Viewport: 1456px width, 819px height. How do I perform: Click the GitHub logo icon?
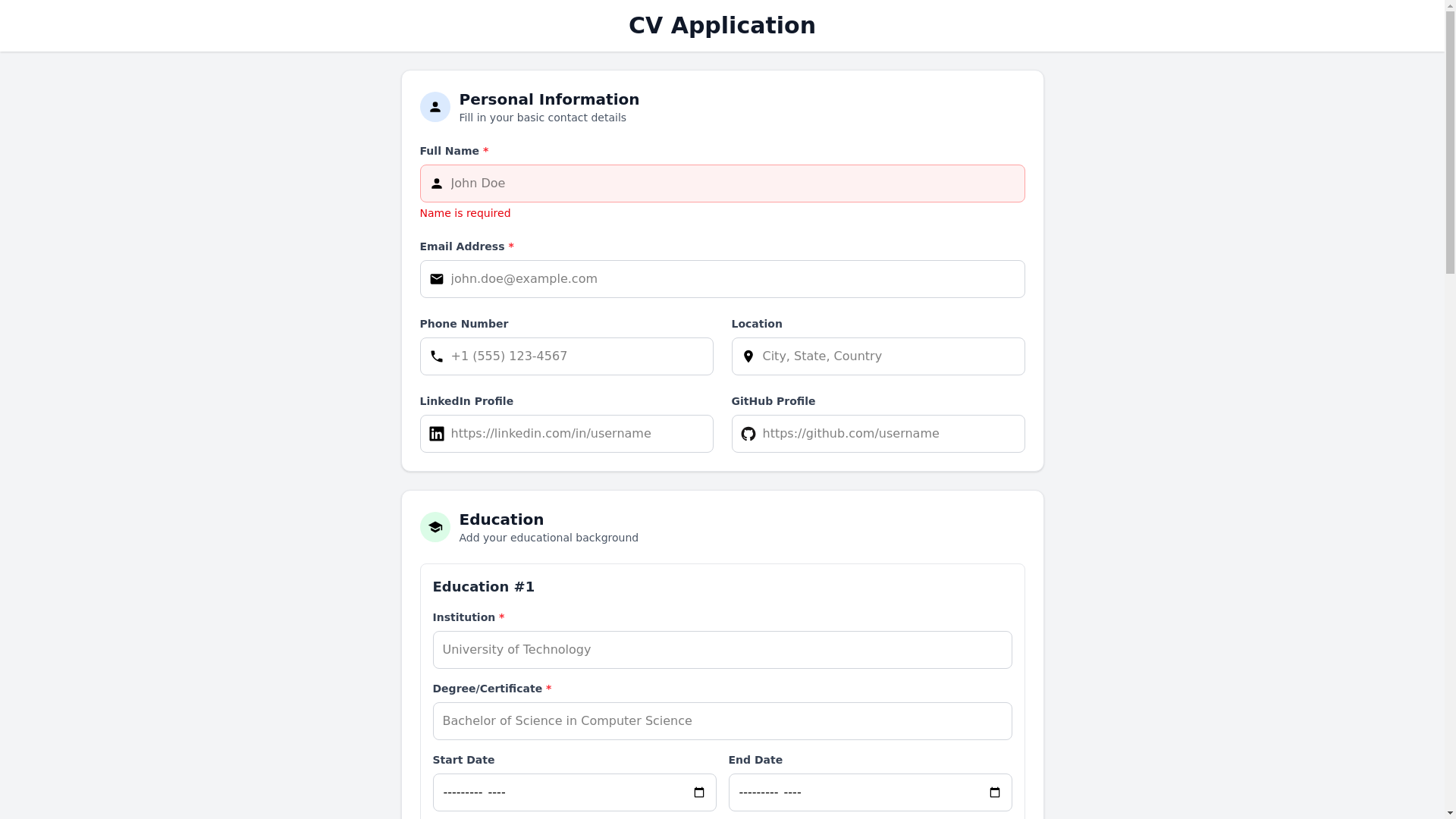click(x=748, y=434)
